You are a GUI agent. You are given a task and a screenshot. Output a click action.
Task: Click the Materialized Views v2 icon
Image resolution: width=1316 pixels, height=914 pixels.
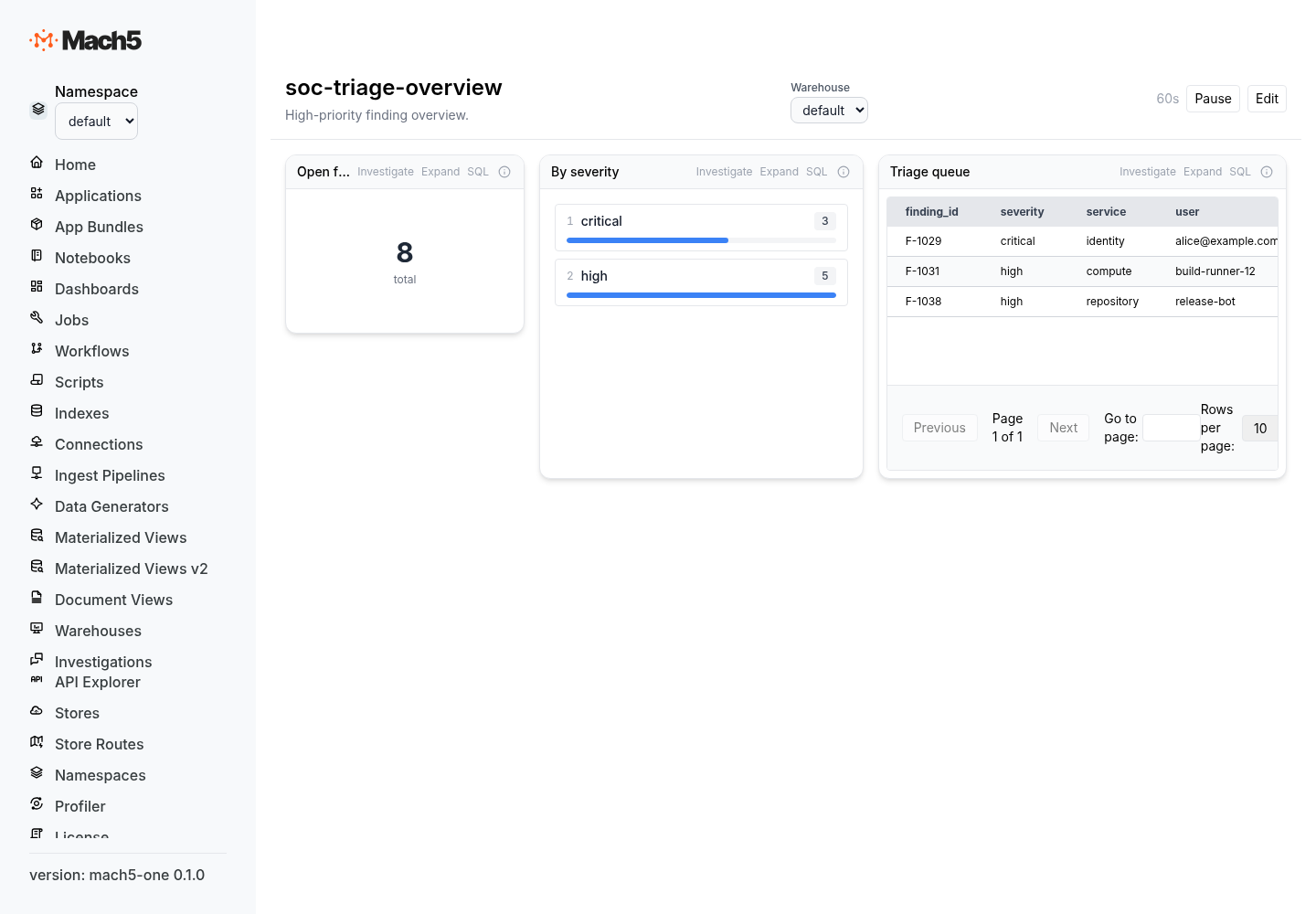click(37, 567)
